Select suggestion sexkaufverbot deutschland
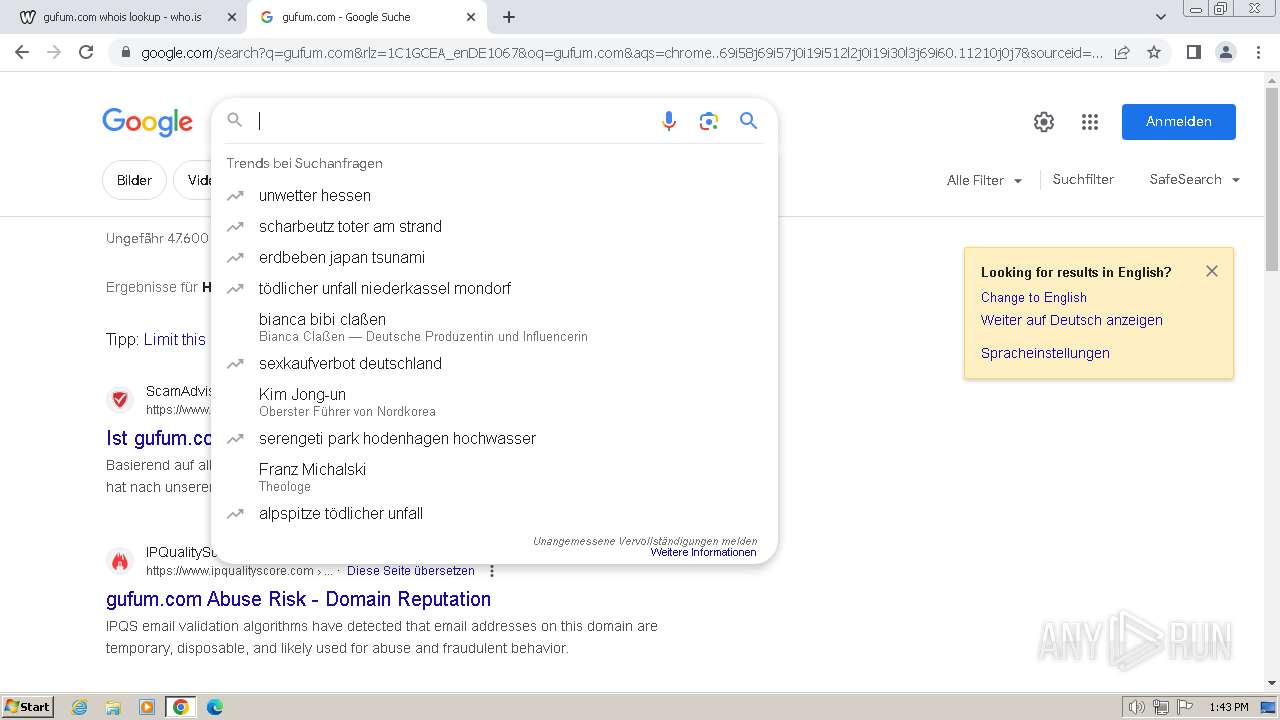1280x720 pixels. pyautogui.click(x=494, y=364)
